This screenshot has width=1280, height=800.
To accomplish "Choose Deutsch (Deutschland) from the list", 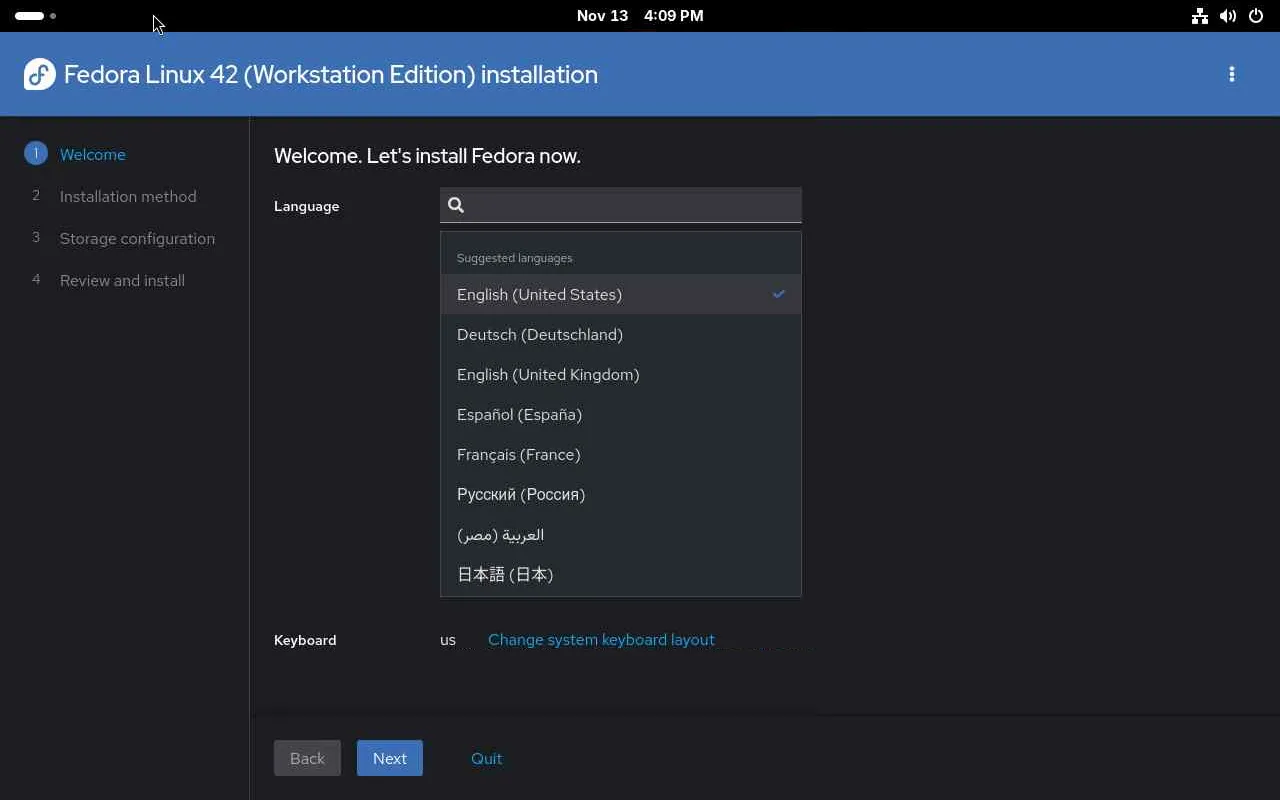I will (x=621, y=334).
